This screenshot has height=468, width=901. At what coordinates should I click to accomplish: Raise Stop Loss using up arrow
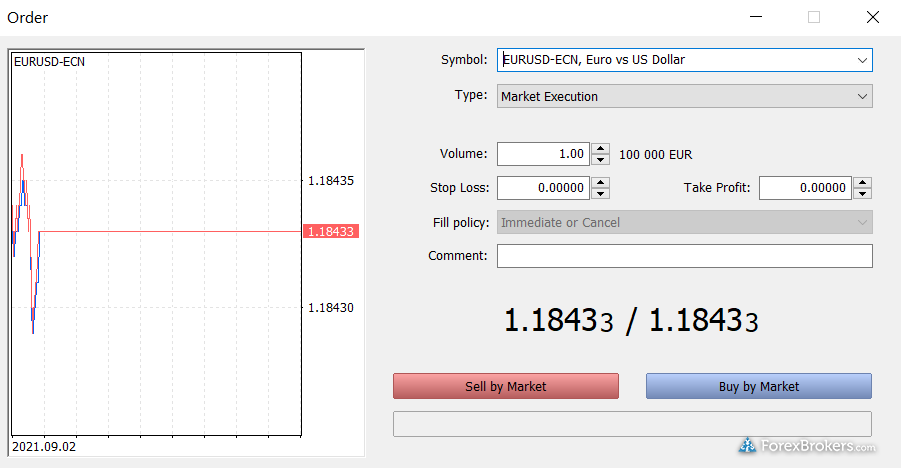pyautogui.click(x=600, y=183)
